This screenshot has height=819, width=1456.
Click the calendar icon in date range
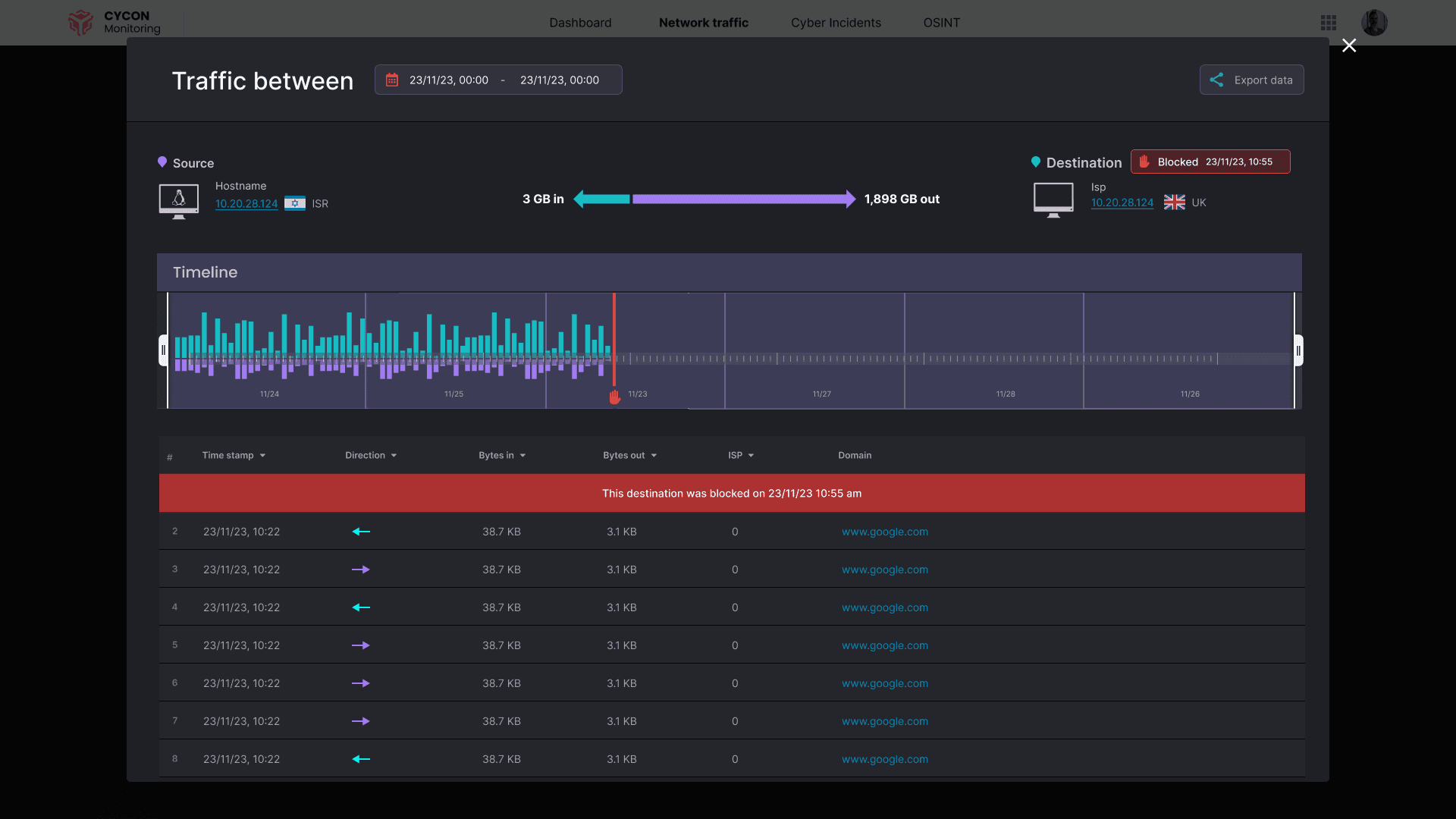click(392, 80)
